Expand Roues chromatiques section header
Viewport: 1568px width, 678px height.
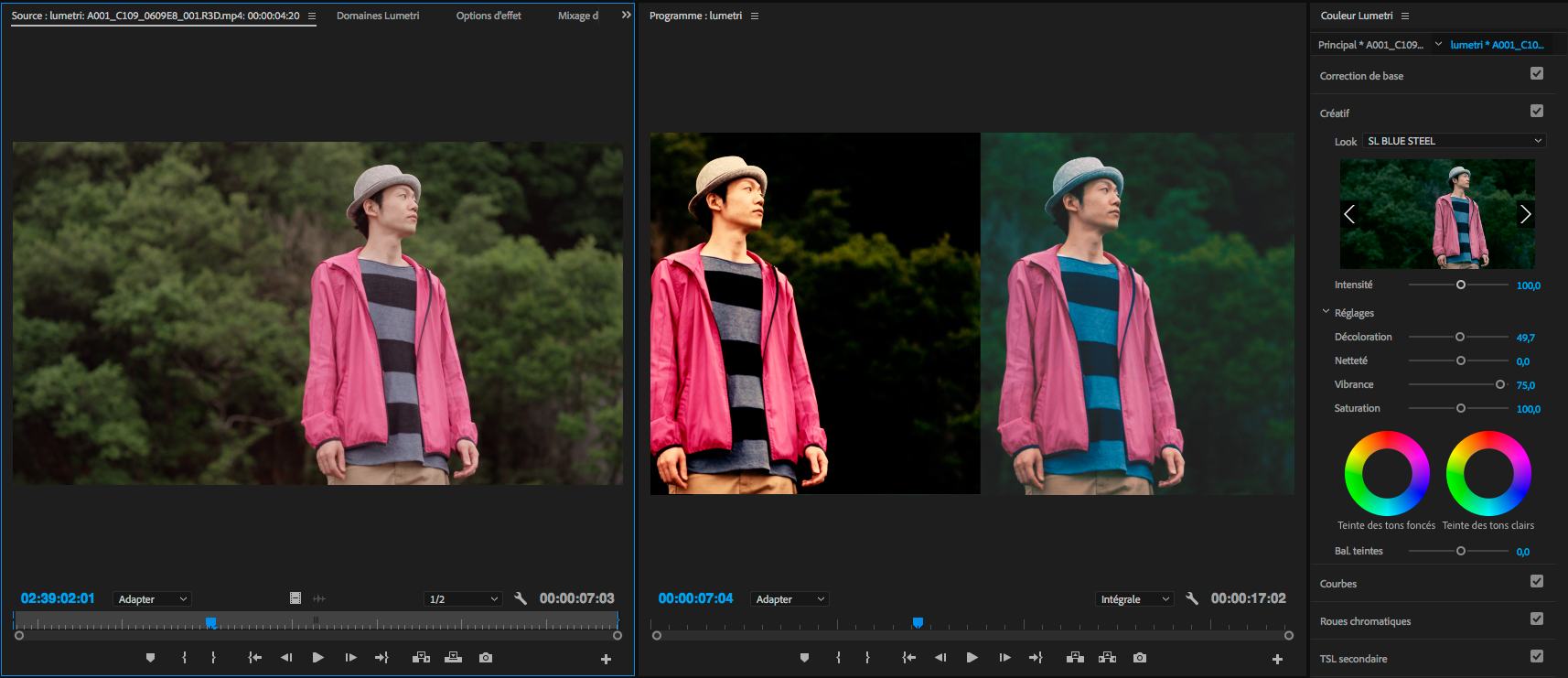pyautogui.click(x=1365, y=621)
